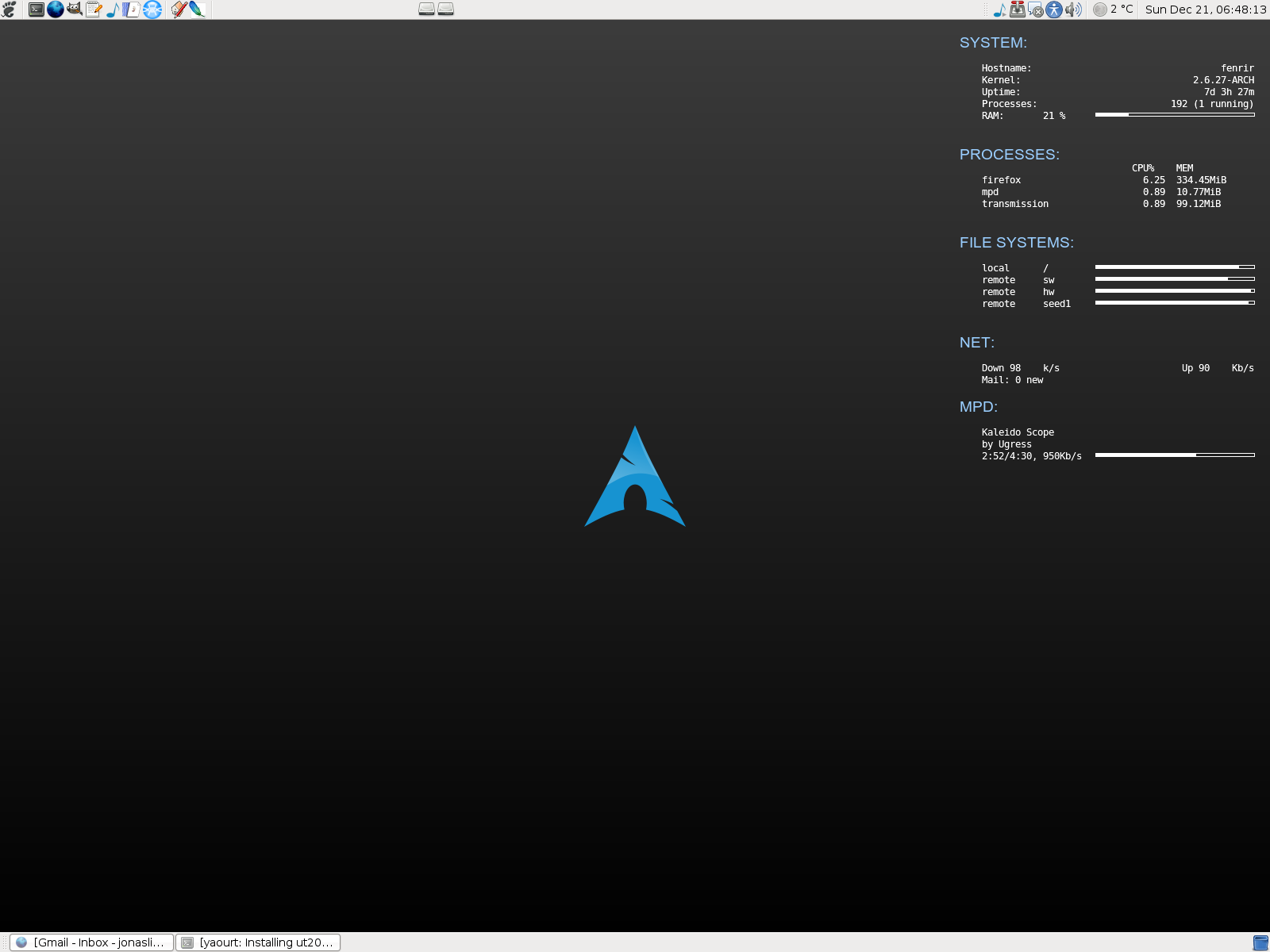Switch to the yaourt terminal taskbar window

(x=258, y=942)
